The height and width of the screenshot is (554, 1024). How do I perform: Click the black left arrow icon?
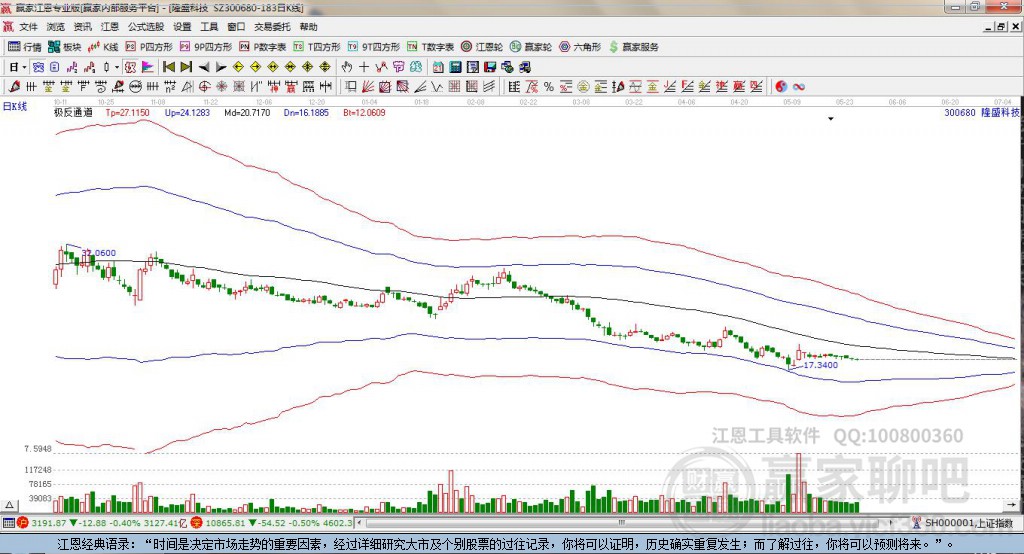tap(204, 67)
